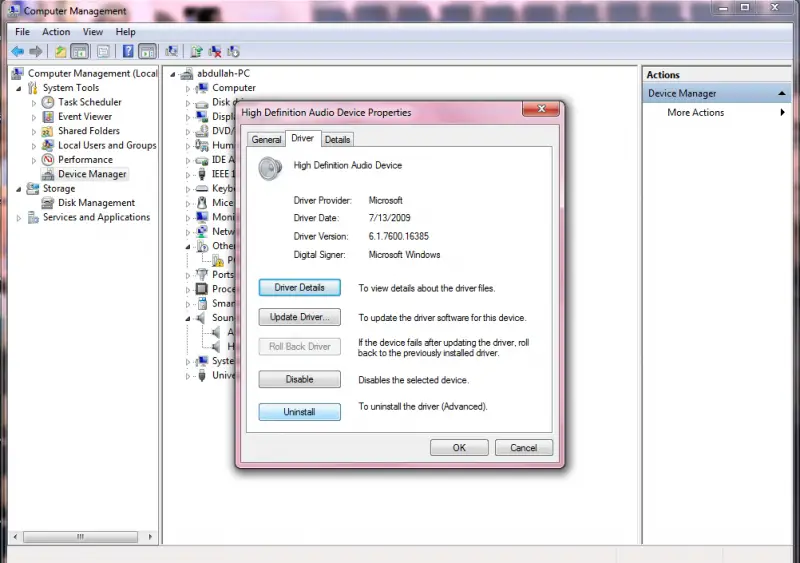800x563 pixels.
Task: Open the Action menu
Action: [56, 32]
